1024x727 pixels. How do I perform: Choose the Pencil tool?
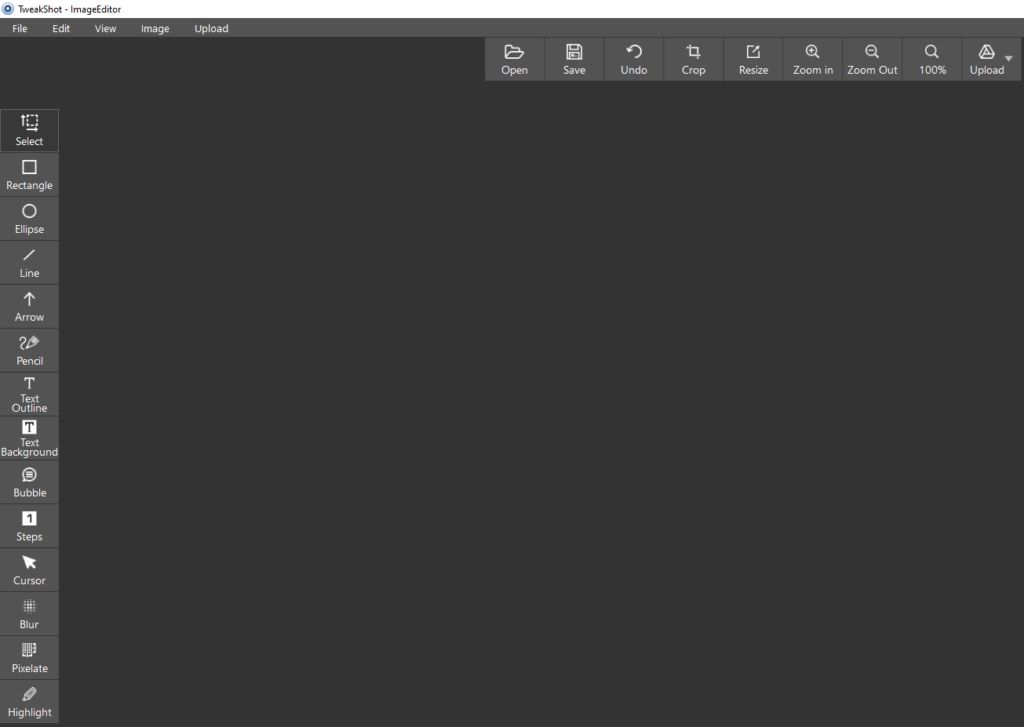coord(29,350)
